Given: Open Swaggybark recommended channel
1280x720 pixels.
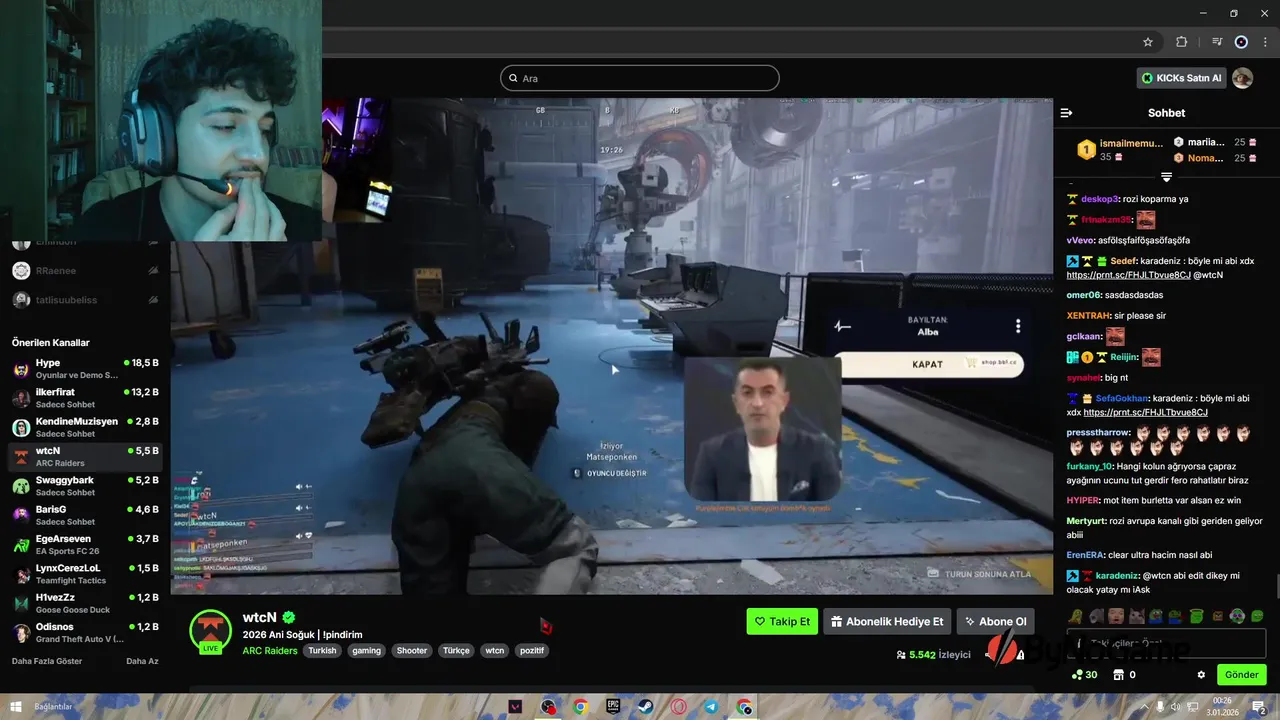Looking at the screenshot, I should coord(85,486).
